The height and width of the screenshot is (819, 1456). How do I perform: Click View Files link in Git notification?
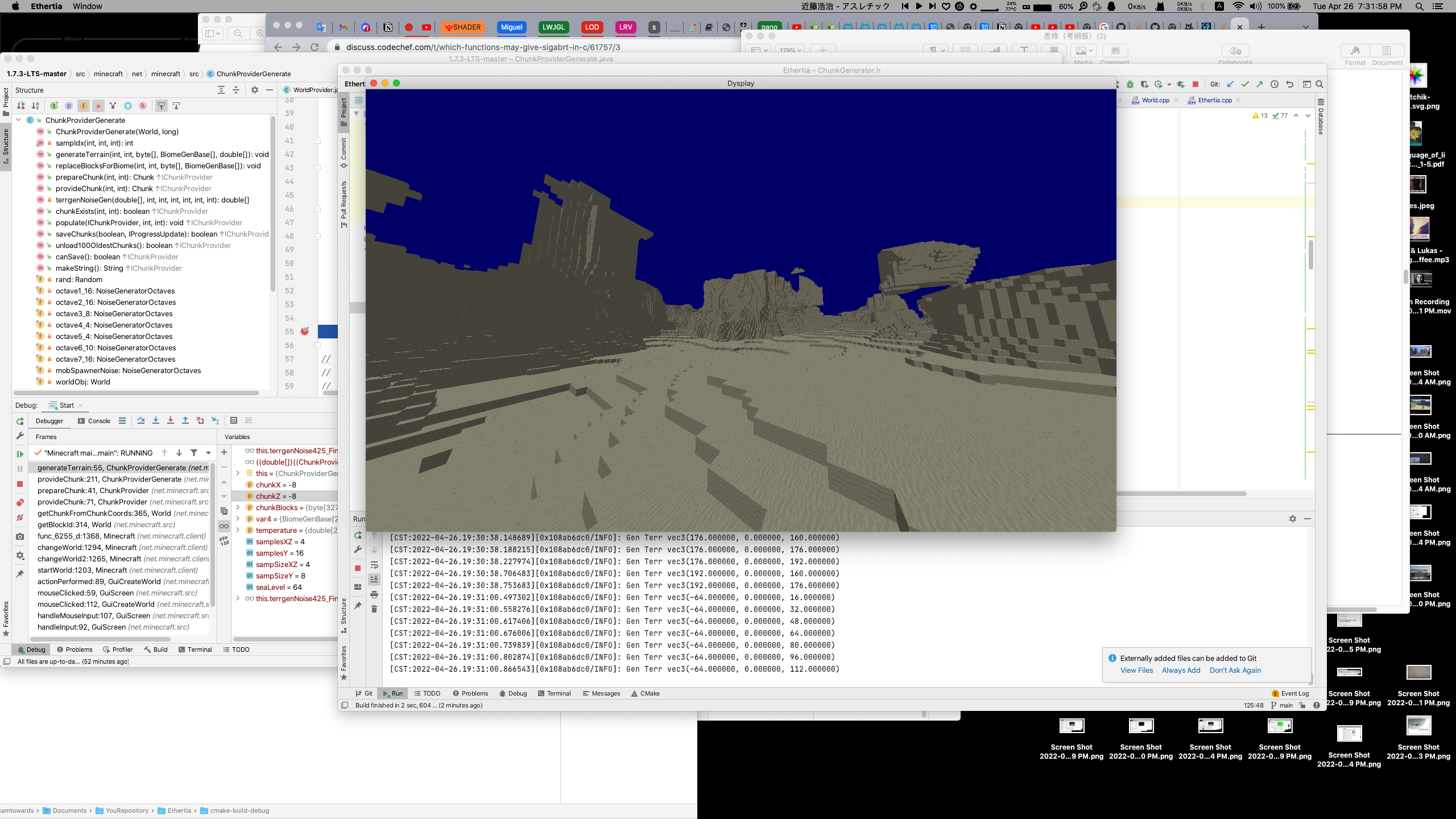tap(1136, 670)
